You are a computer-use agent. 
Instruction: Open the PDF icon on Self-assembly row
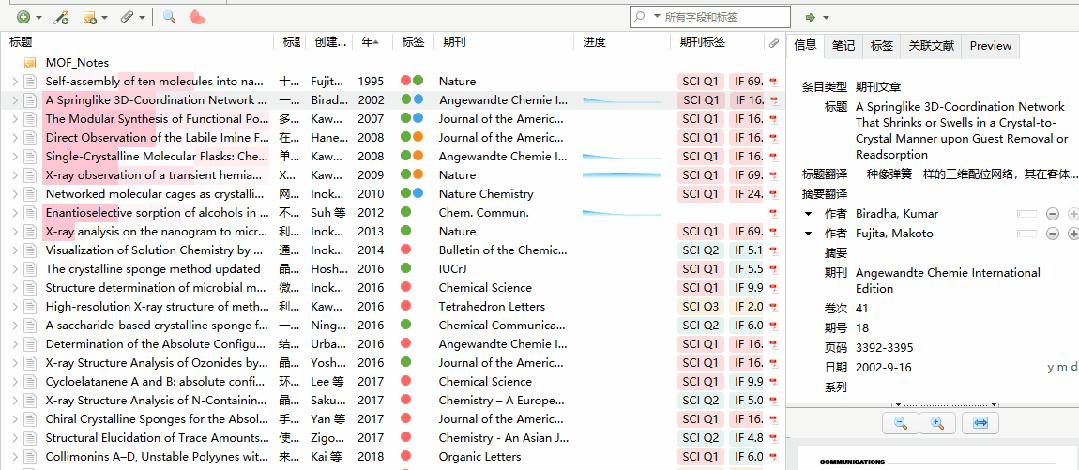tap(773, 81)
